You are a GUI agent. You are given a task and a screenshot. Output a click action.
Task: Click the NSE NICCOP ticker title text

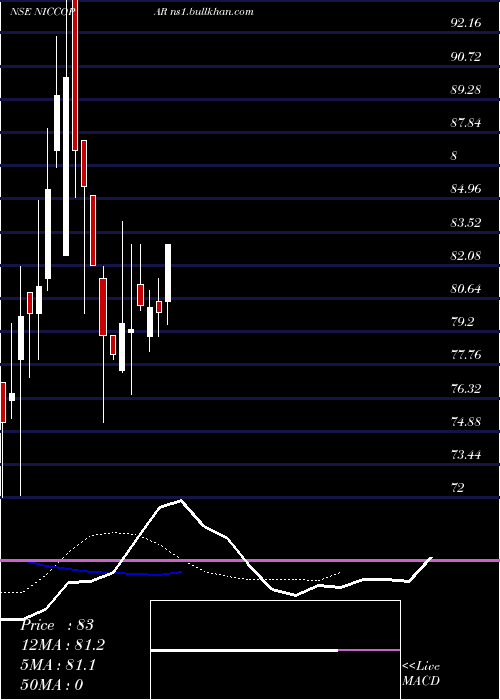tap(43, 12)
